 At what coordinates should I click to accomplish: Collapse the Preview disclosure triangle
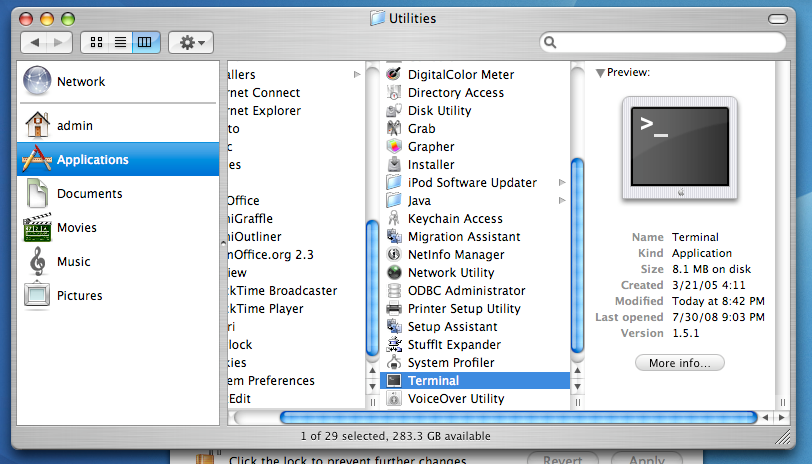pos(600,73)
